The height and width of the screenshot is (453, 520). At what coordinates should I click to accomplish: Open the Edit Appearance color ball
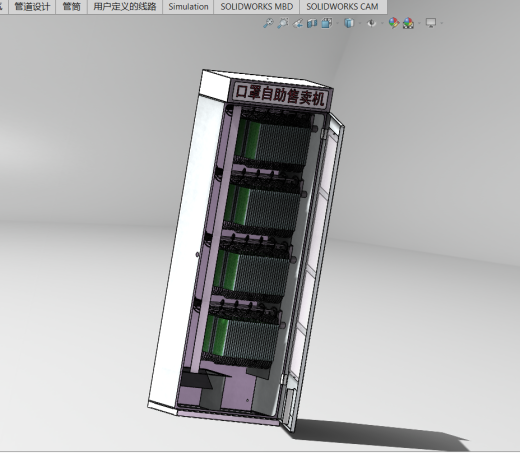coord(394,23)
